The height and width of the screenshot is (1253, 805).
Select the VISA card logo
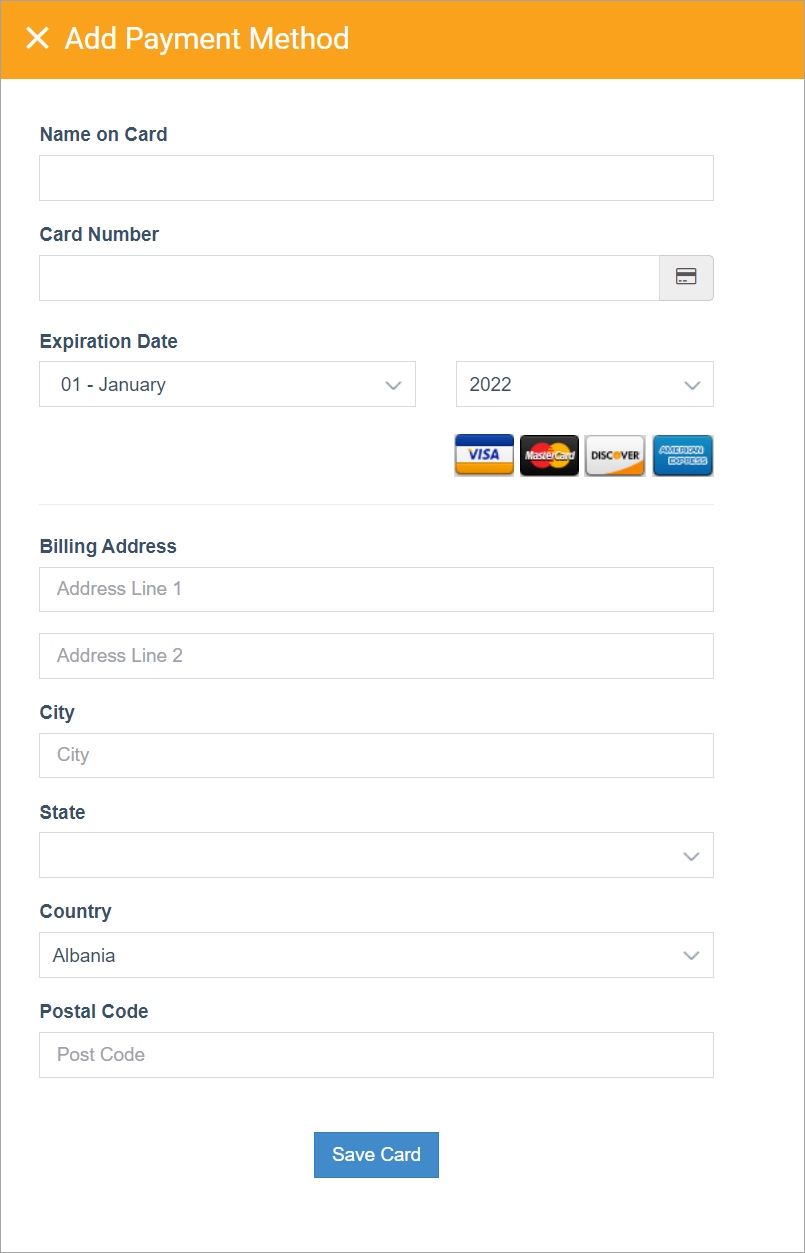point(483,455)
